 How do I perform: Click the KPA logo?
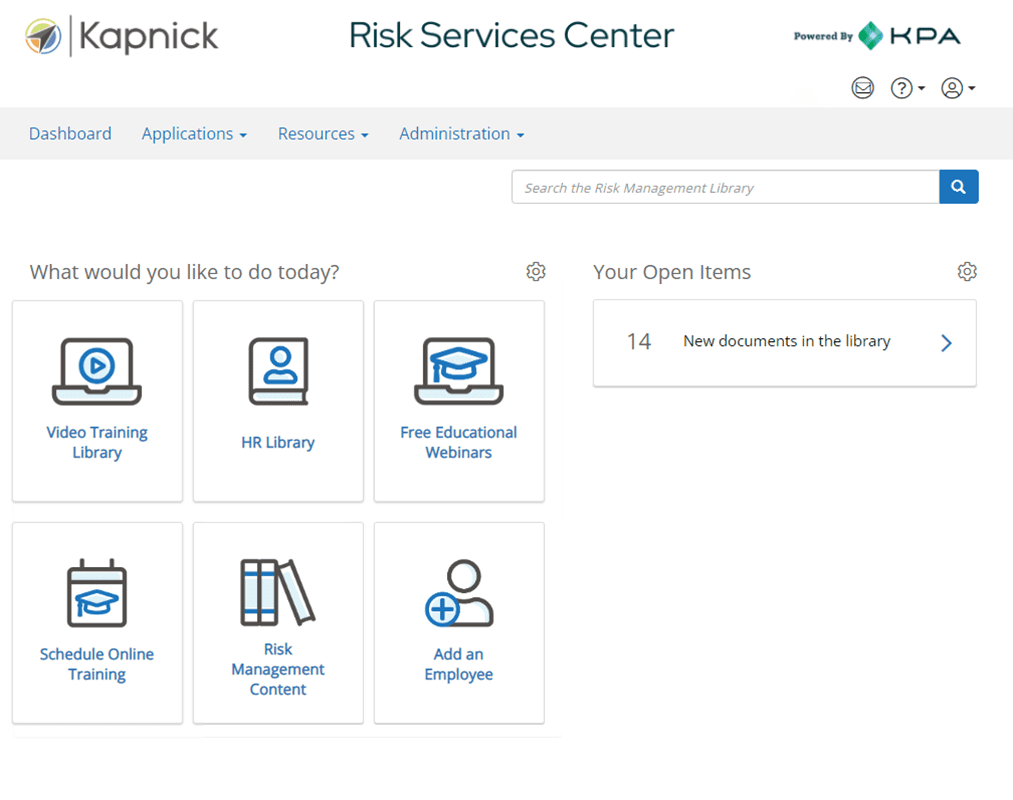(x=910, y=36)
